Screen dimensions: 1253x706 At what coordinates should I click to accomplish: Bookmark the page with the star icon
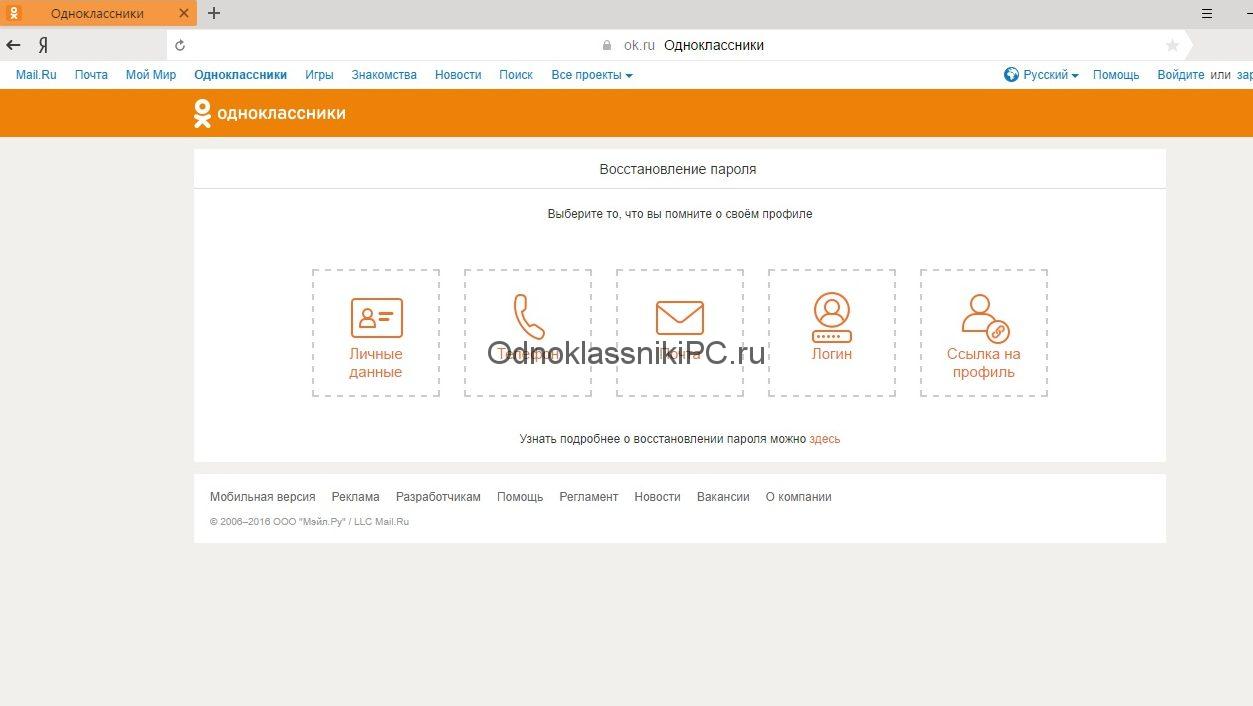pos(1173,45)
